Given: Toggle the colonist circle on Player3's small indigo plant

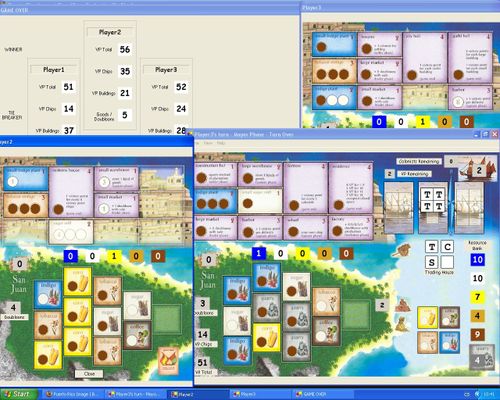Looking at the screenshot, I should pos(321,47).
